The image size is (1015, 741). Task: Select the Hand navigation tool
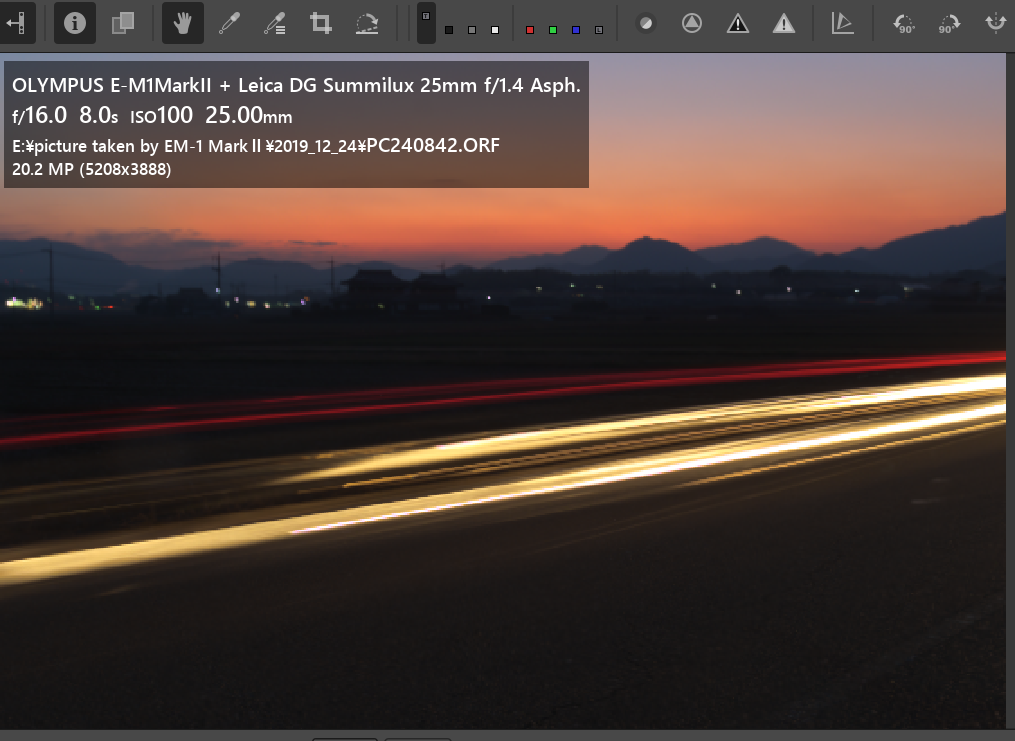pos(183,23)
